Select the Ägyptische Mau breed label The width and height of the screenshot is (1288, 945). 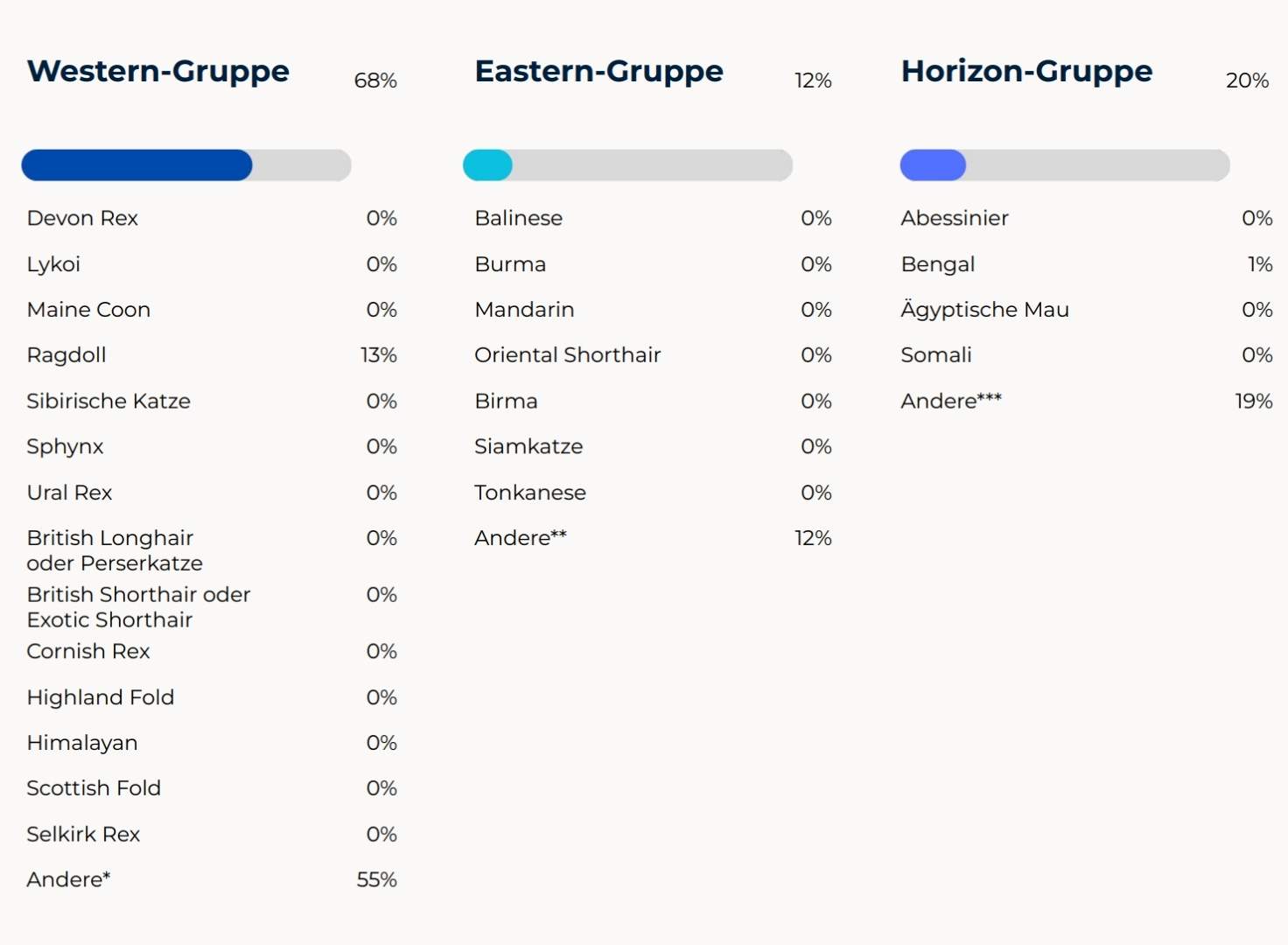[x=984, y=310]
